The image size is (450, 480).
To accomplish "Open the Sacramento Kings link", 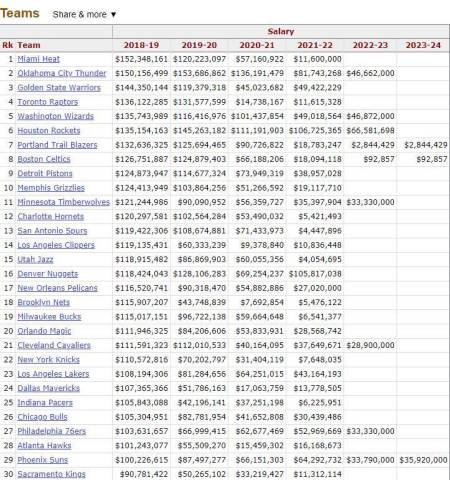I will coord(51,474).
